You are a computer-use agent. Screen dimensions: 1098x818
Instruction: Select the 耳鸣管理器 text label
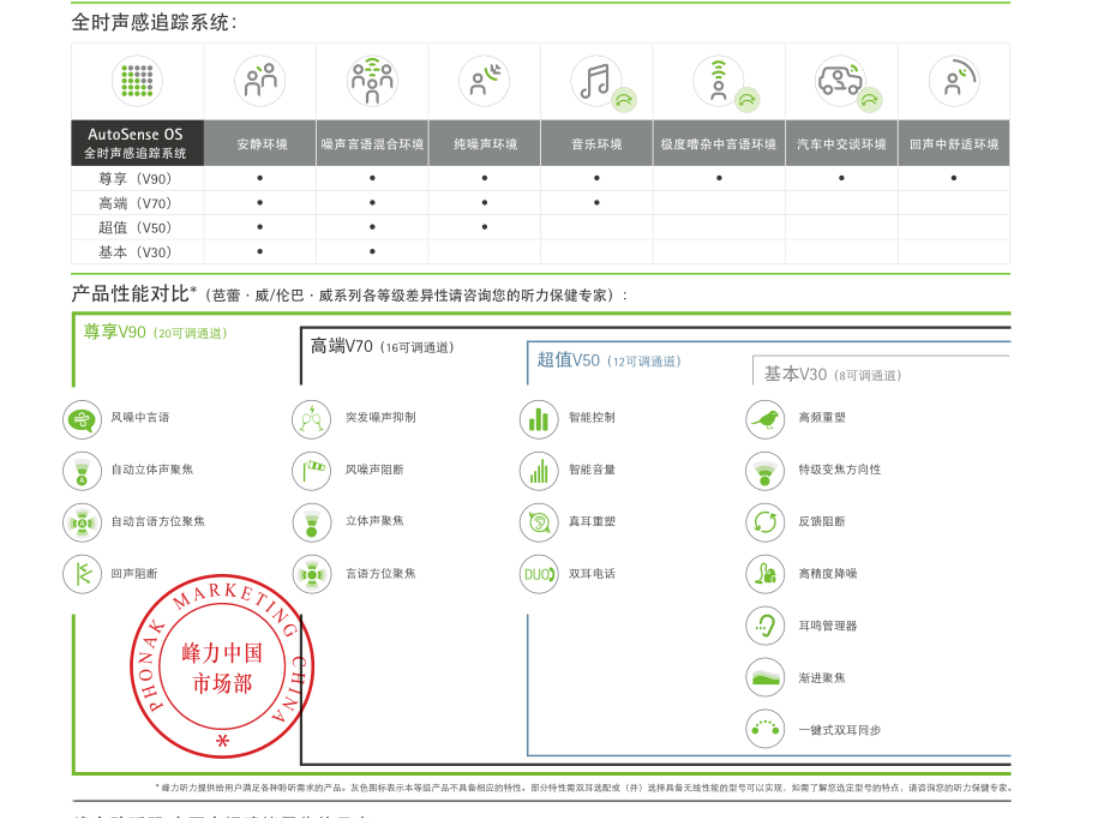pyautogui.click(x=828, y=625)
